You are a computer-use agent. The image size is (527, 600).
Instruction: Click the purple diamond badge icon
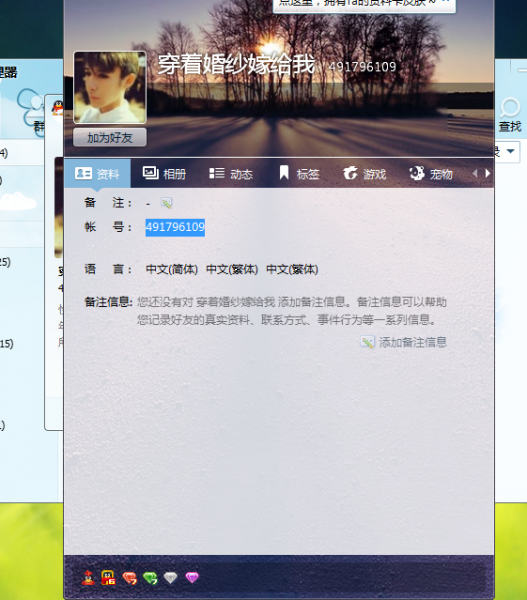pos(192,577)
